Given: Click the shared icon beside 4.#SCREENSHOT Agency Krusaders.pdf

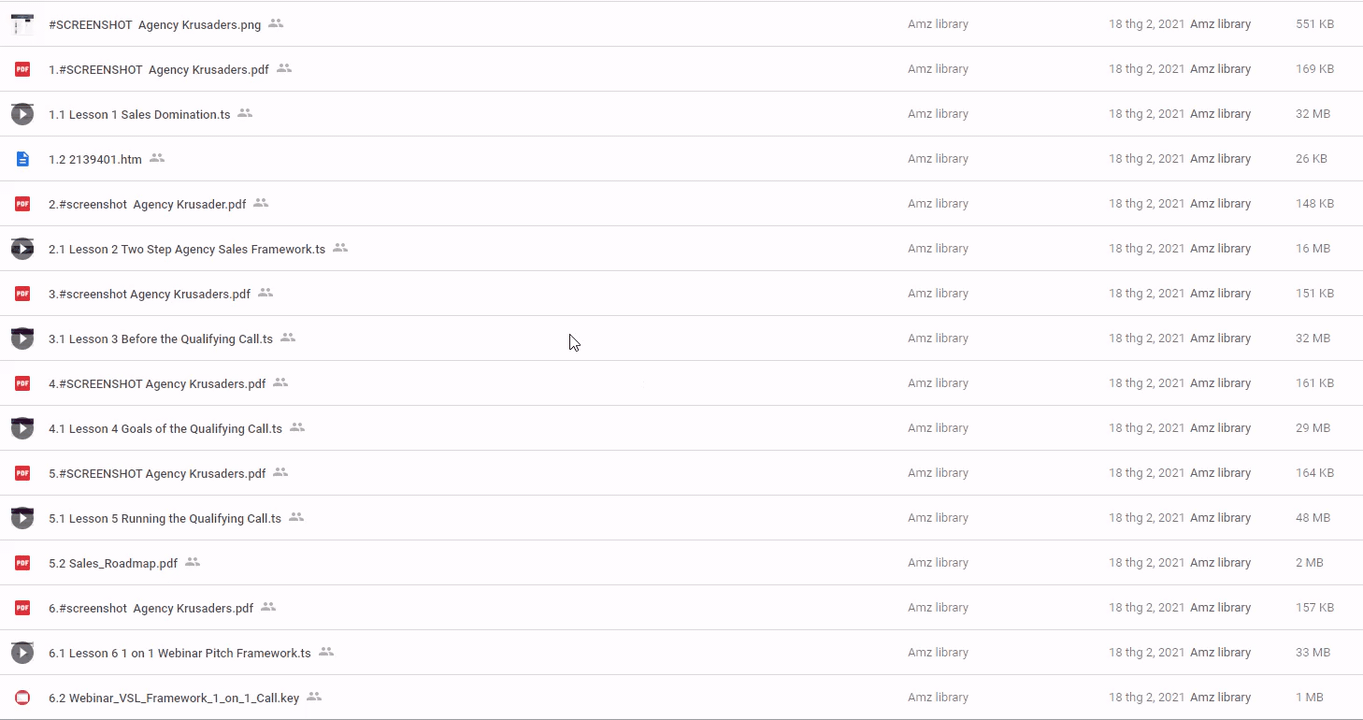Looking at the screenshot, I should pyautogui.click(x=281, y=383).
